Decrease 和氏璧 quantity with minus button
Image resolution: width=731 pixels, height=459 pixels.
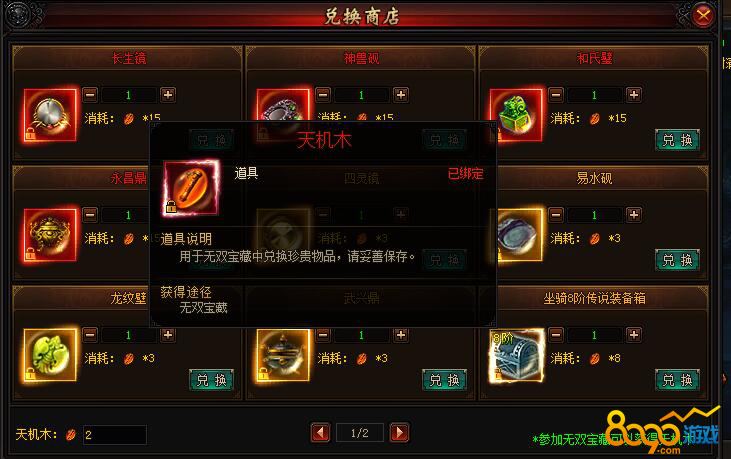click(x=556, y=95)
